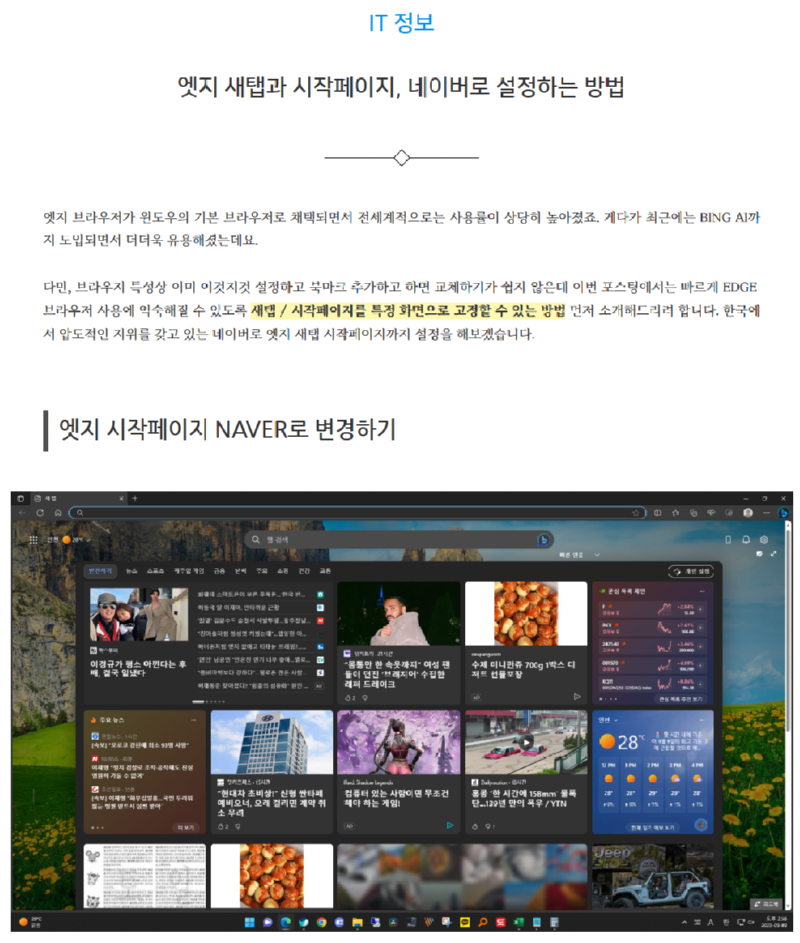Expand the feed to full view icon
Screen dimensions: 800x943
point(774,553)
